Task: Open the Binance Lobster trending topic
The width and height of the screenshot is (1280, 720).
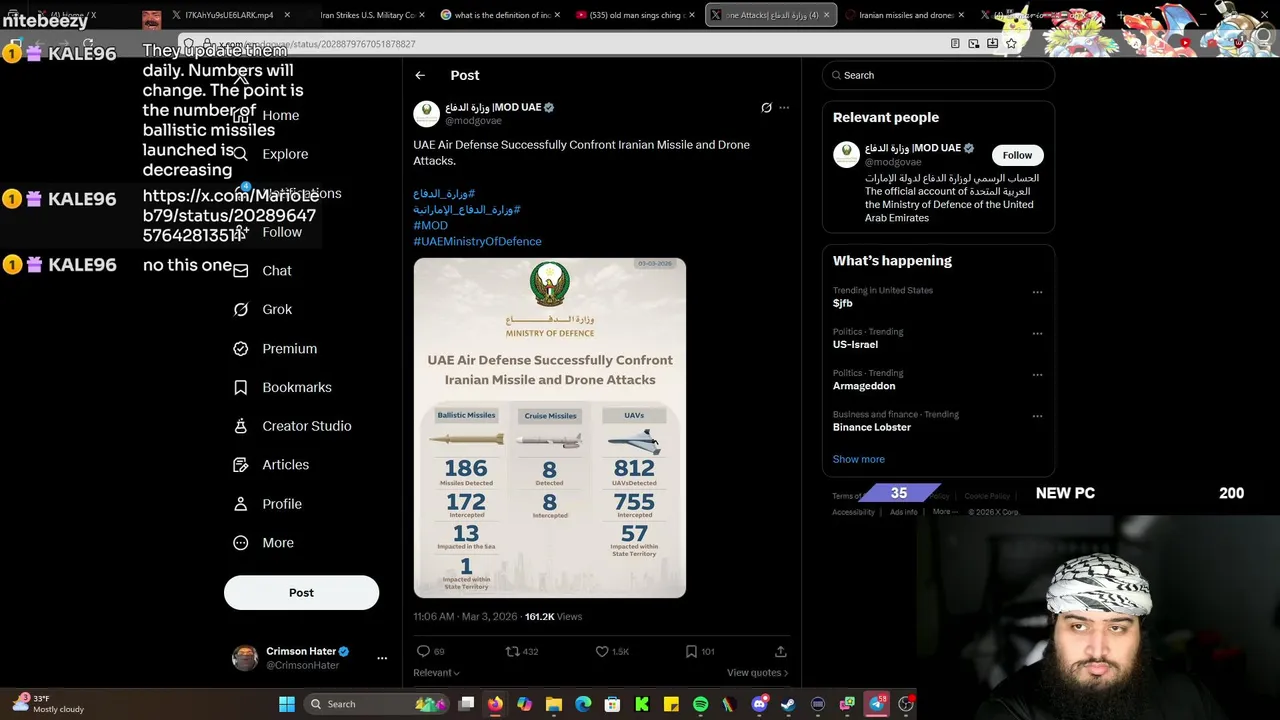Action: [871, 427]
